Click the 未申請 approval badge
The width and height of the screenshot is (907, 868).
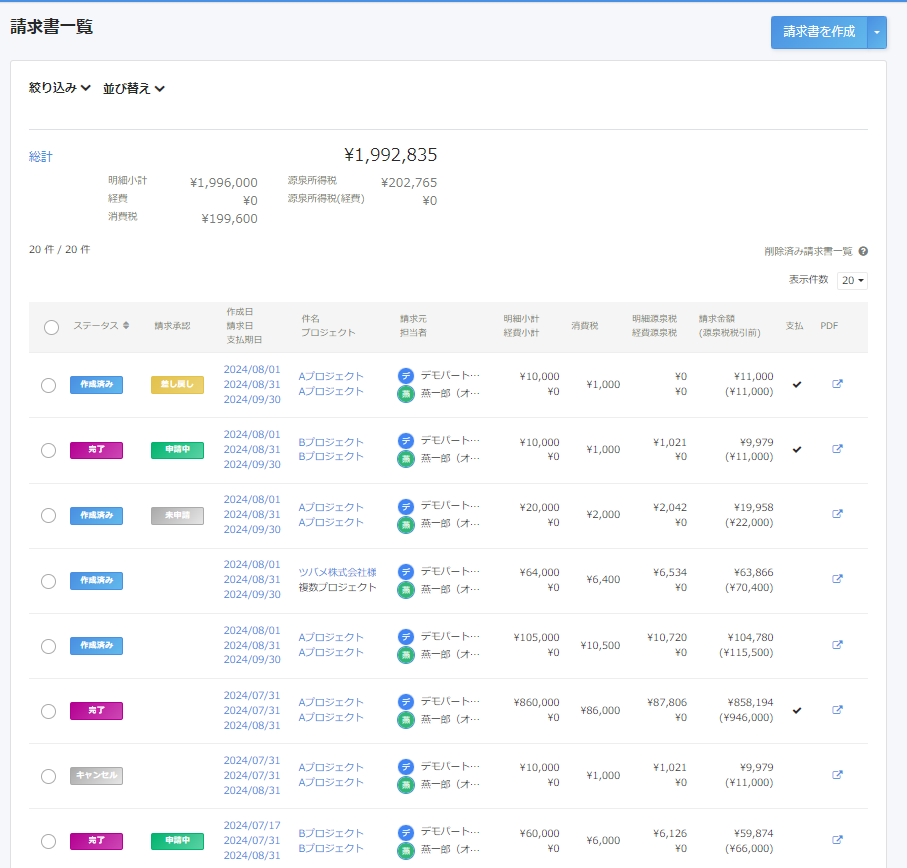(x=178, y=515)
